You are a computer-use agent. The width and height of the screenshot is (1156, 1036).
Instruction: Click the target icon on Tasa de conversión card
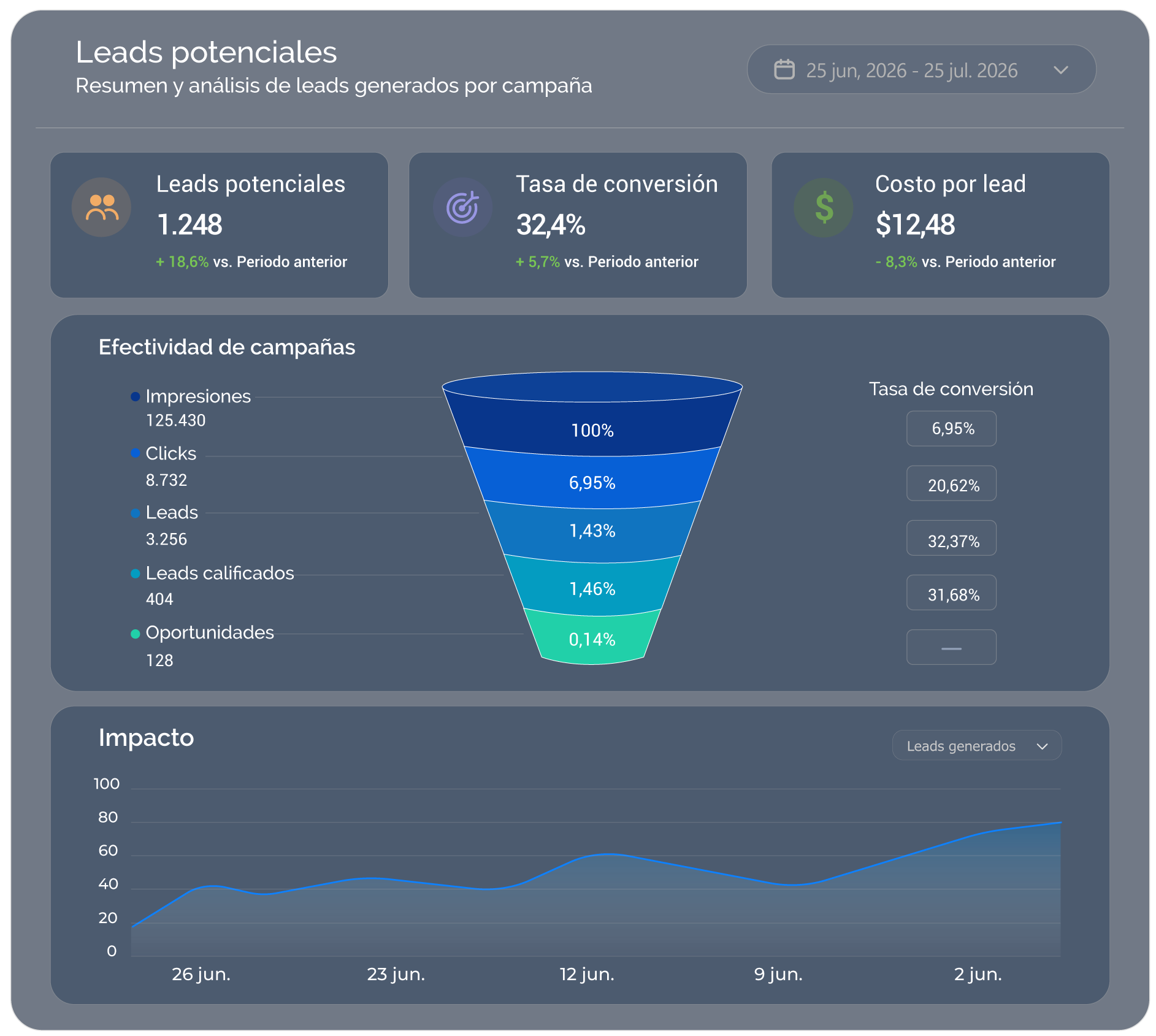click(x=462, y=207)
